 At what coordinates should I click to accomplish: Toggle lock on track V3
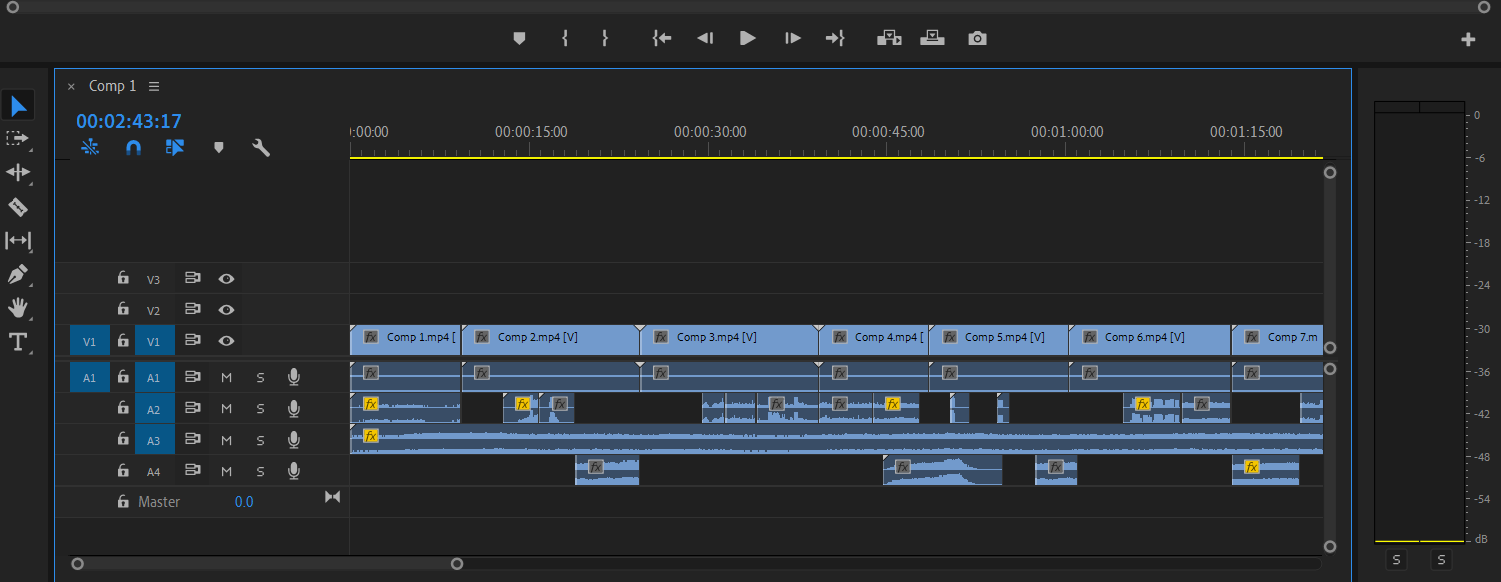click(x=123, y=279)
